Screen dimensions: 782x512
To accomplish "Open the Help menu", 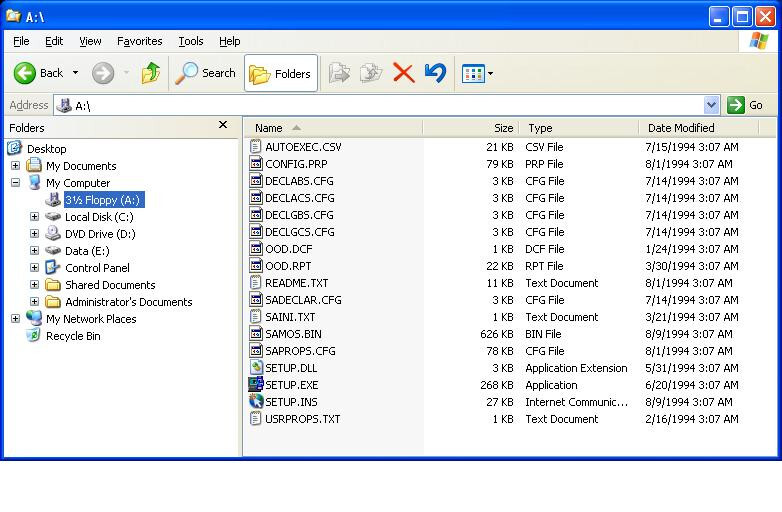I will (229, 41).
